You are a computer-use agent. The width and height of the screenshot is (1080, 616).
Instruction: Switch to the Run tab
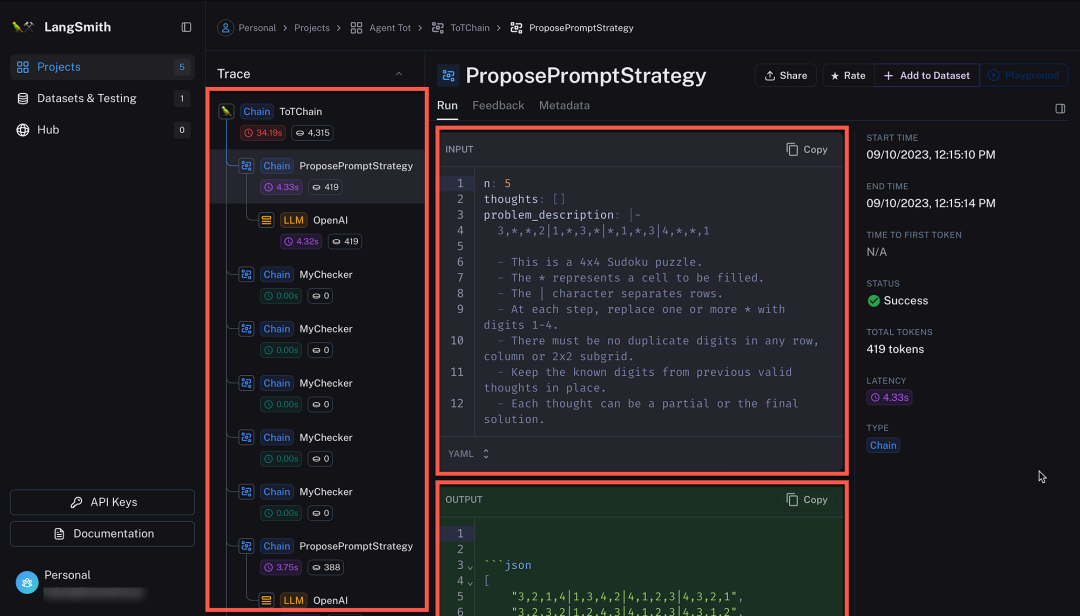coord(447,105)
